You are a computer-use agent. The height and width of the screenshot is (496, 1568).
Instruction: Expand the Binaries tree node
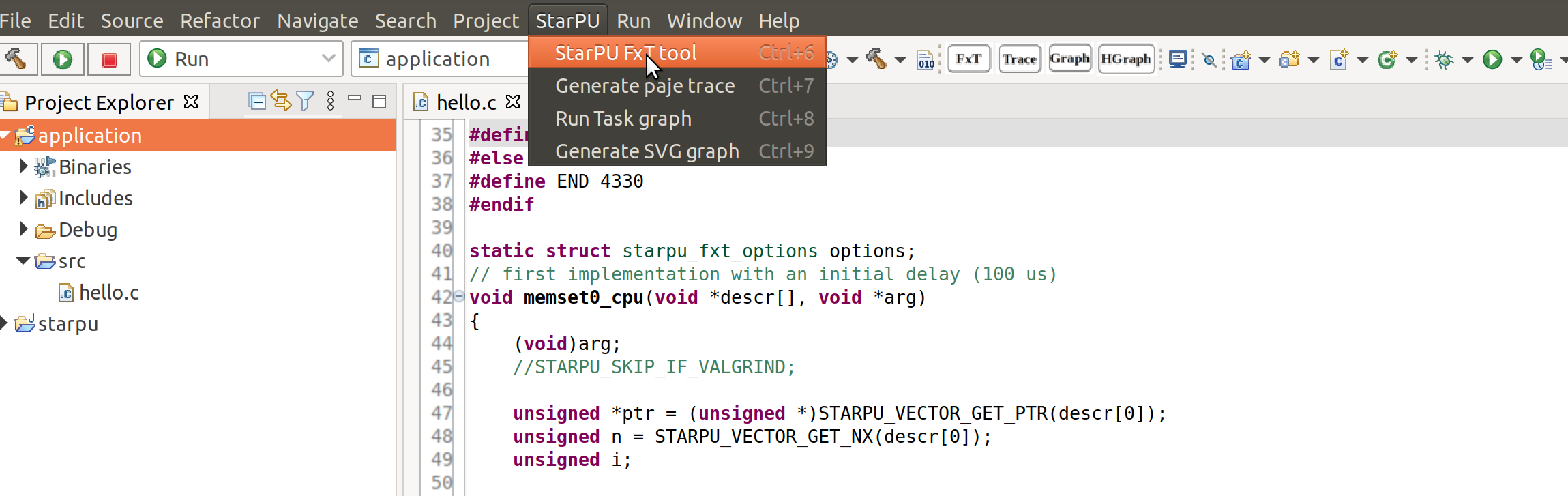click(x=23, y=166)
